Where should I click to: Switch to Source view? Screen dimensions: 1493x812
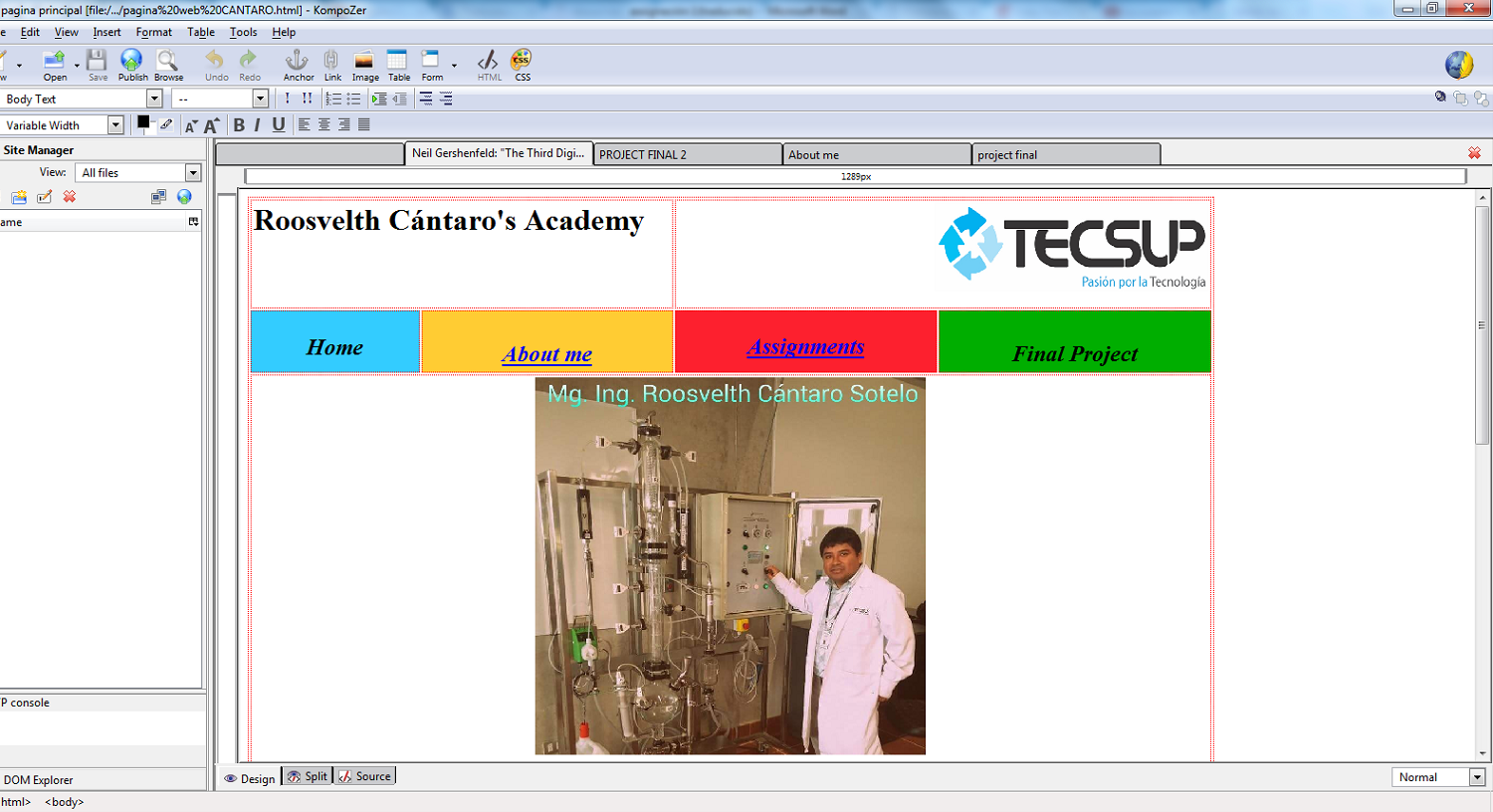point(364,776)
